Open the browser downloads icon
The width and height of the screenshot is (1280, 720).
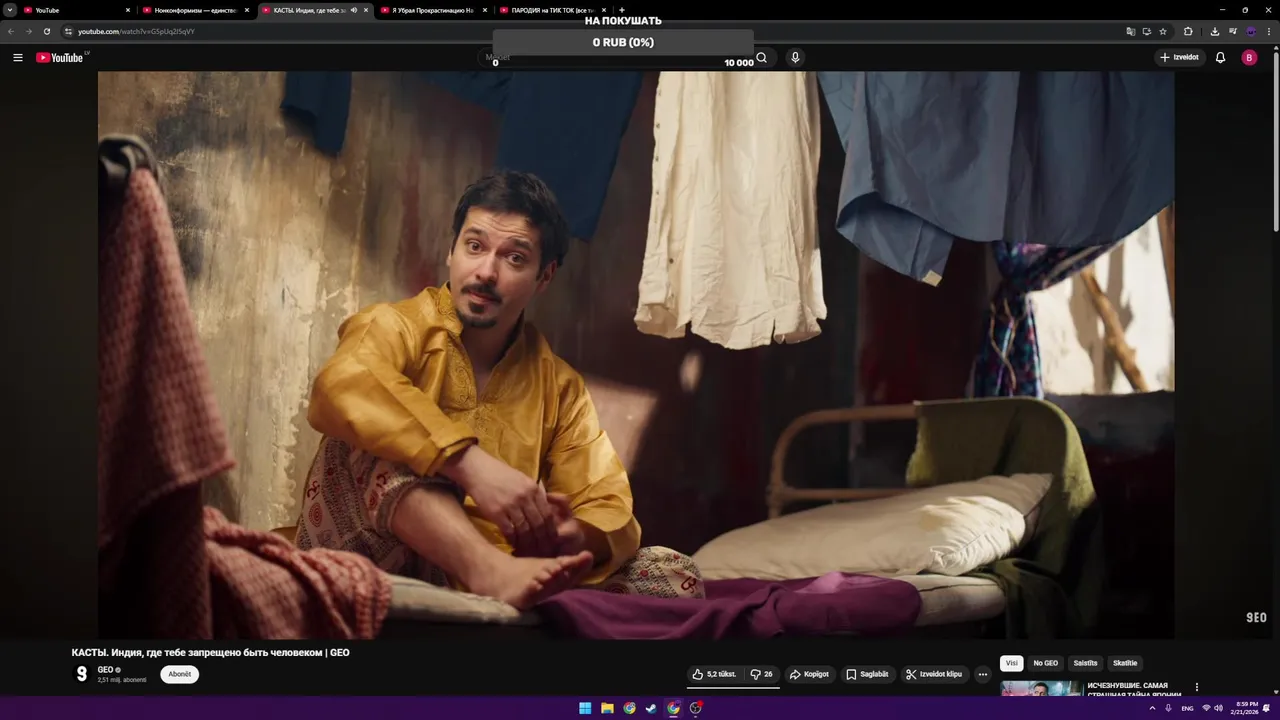(x=1214, y=31)
